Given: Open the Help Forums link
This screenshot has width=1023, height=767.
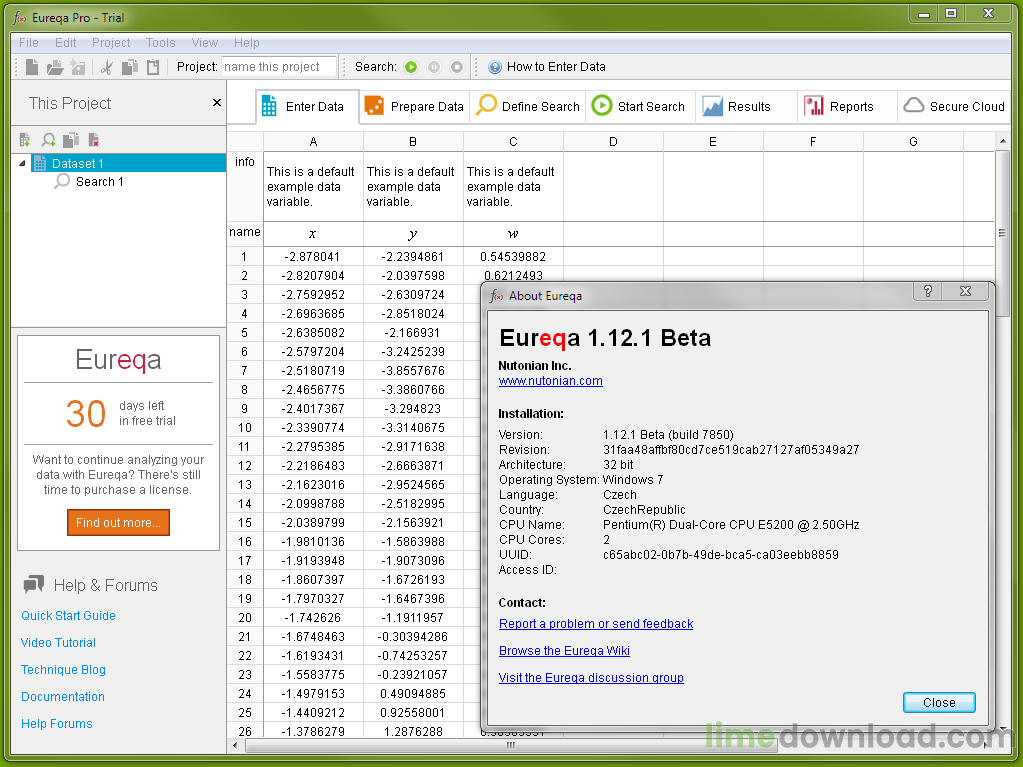Looking at the screenshot, I should pyautogui.click(x=56, y=723).
